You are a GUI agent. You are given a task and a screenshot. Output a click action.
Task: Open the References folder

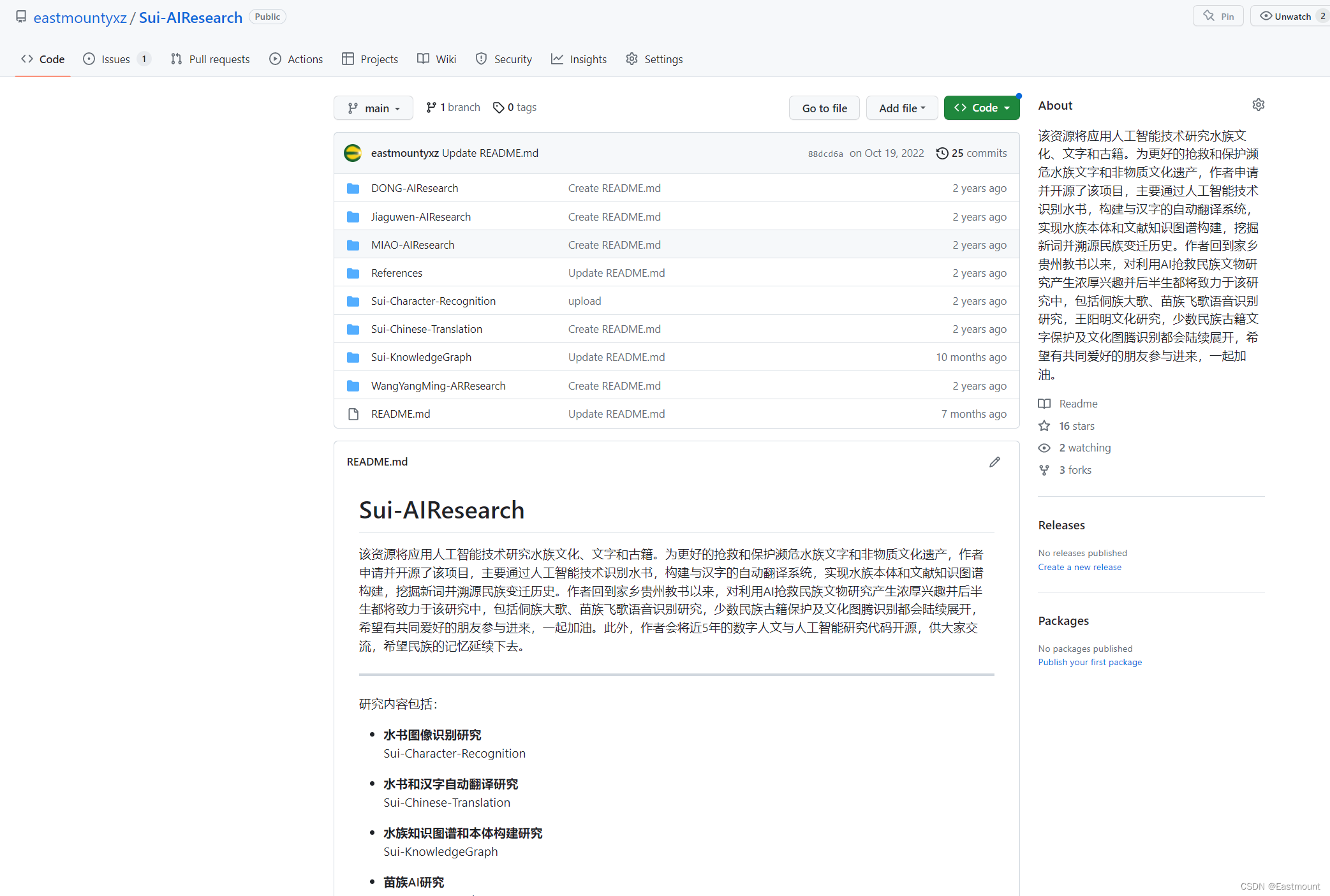pyautogui.click(x=397, y=273)
